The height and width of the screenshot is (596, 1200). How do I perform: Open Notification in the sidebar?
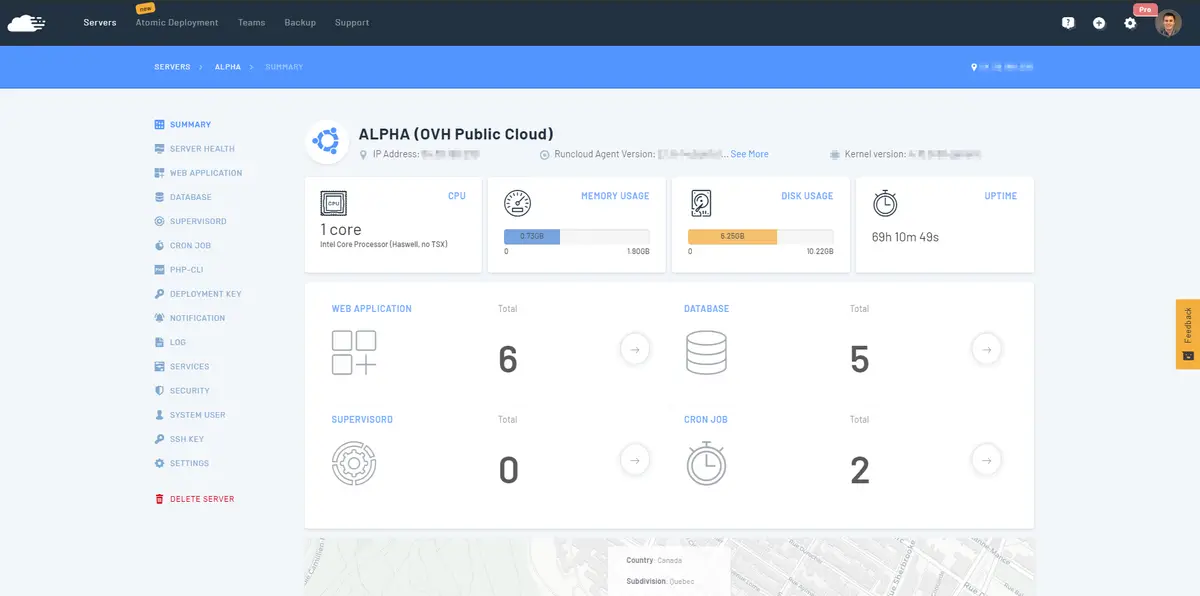189,318
